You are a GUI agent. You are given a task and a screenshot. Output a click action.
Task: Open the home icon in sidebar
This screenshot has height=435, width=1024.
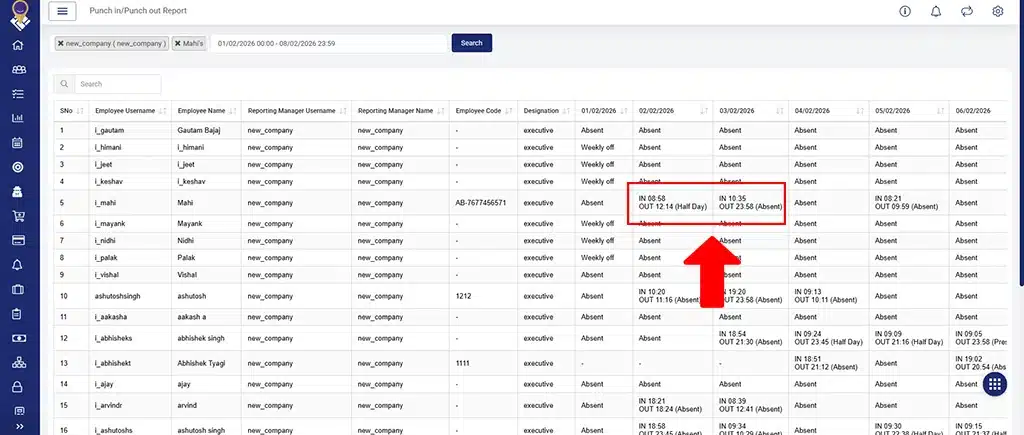[18, 45]
